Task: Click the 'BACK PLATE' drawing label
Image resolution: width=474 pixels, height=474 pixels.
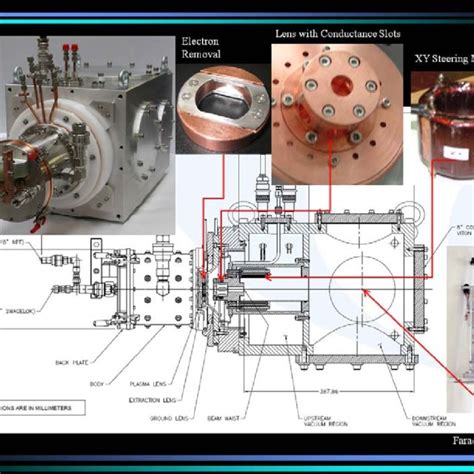Action: [72, 363]
